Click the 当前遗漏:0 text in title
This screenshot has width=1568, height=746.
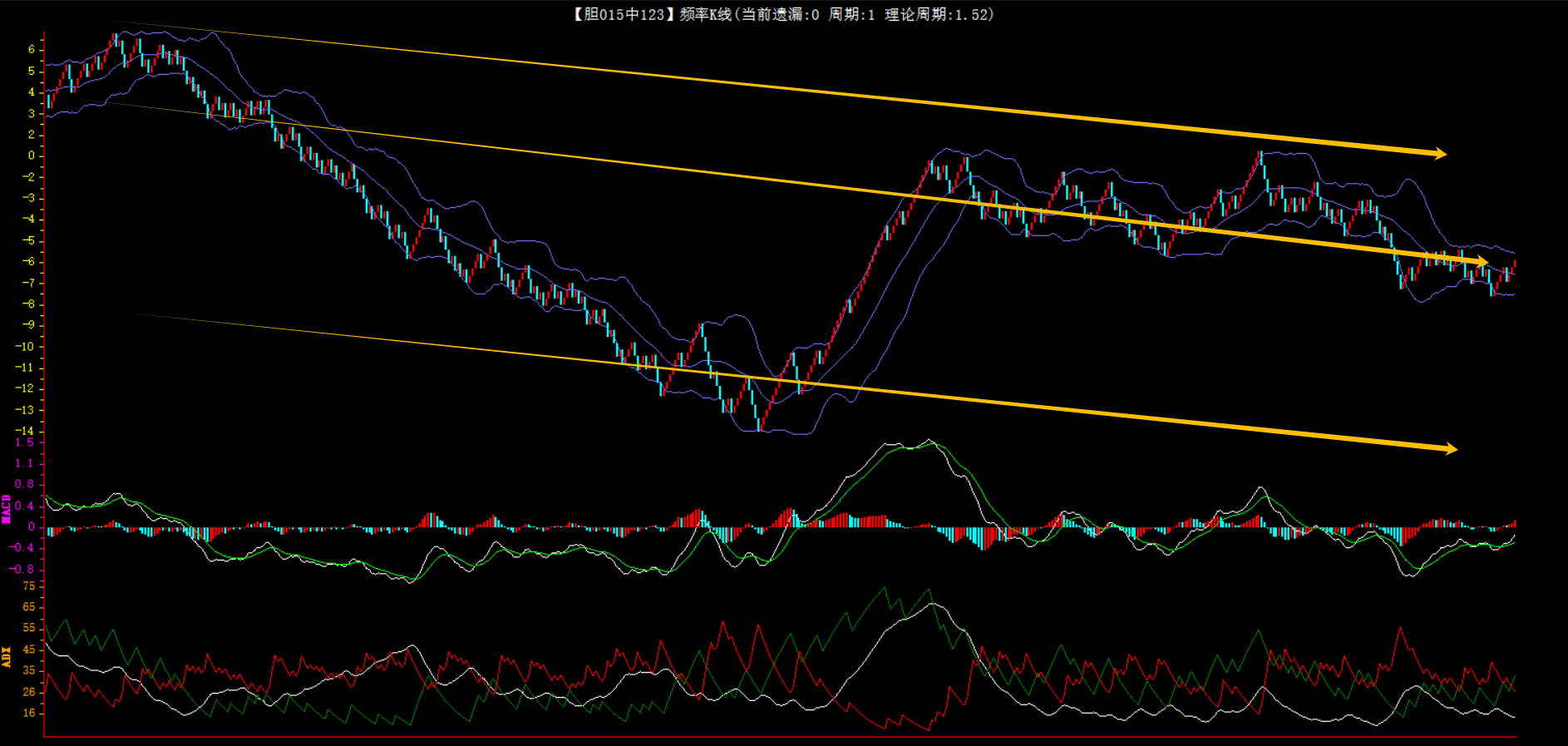tap(780, 14)
